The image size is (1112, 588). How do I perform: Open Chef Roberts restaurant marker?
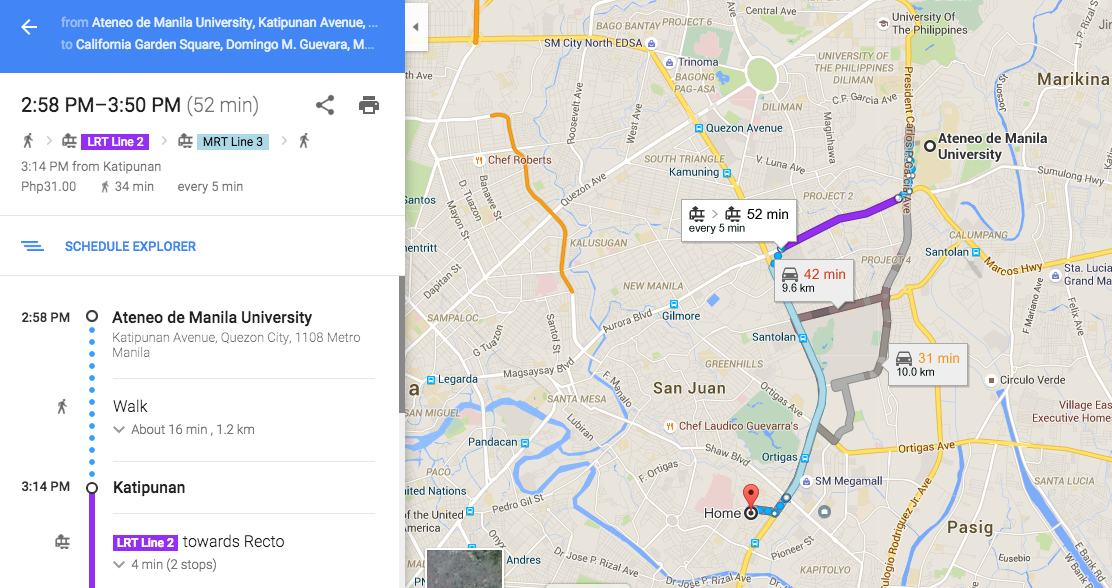[479, 160]
